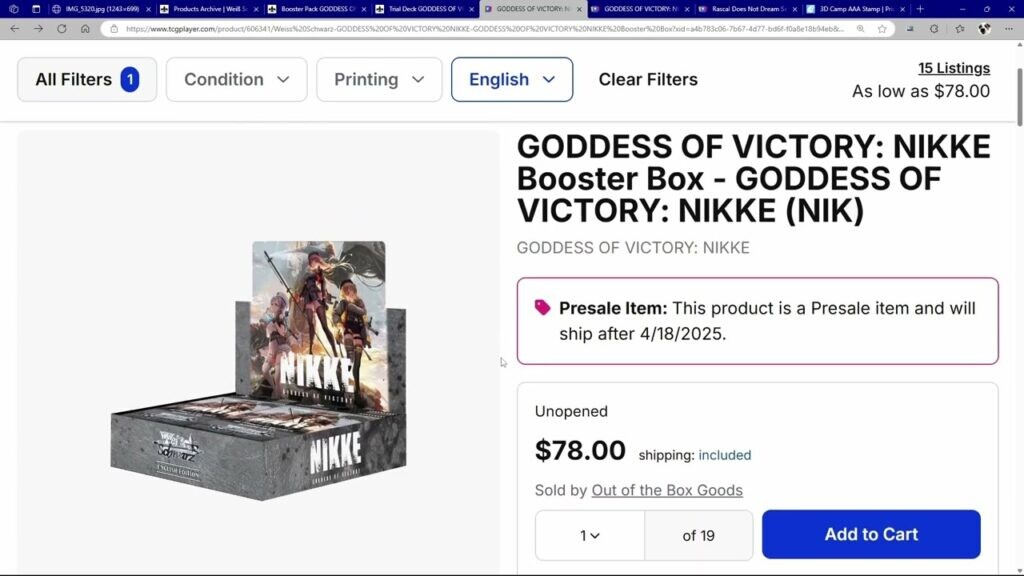
Task: Switch to the 3D Camp AAA Stamp tab
Action: click(x=856, y=9)
